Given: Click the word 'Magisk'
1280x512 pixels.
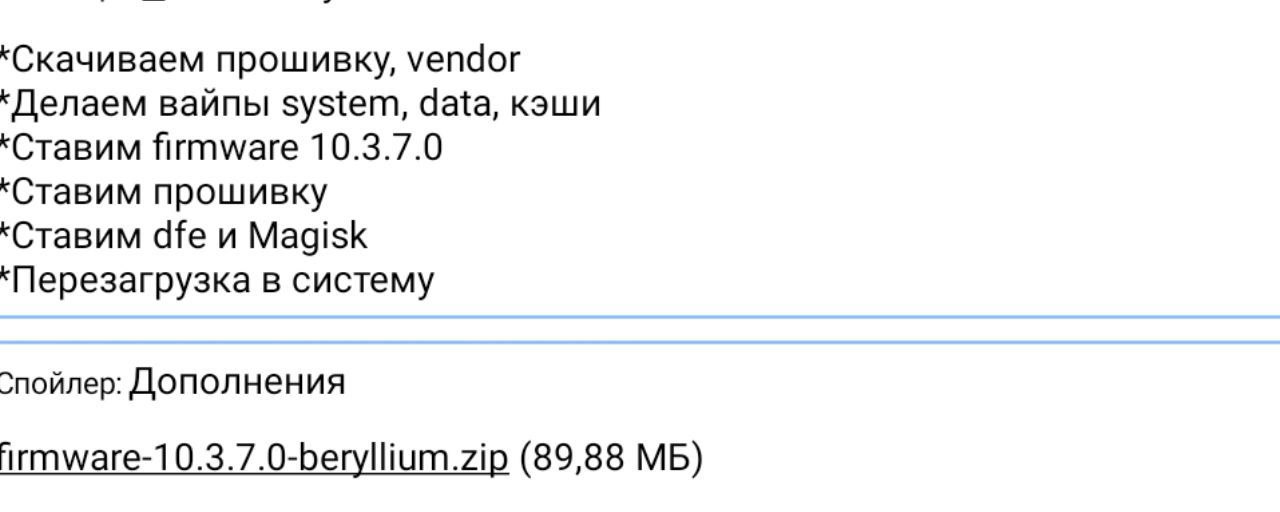Looking at the screenshot, I should click(308, 236).
